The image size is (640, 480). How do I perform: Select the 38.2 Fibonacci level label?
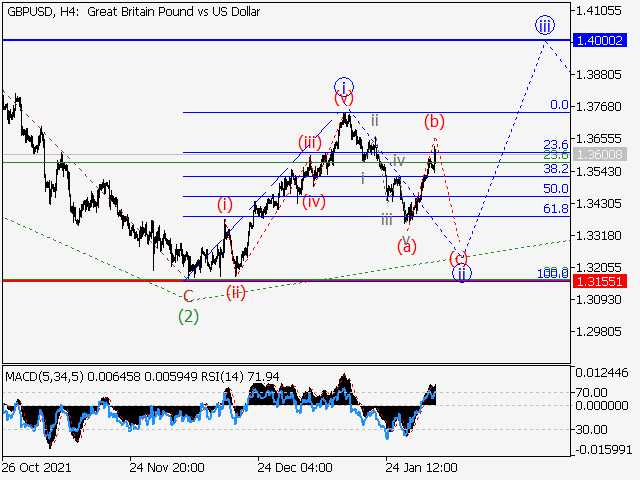pyautogui.click(x=556, y=169)
